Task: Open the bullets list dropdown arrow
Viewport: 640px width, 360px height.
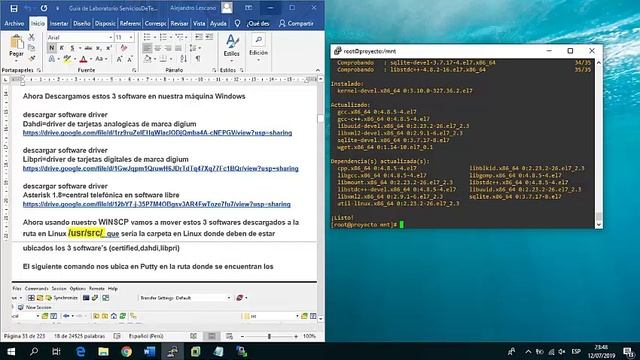Action: click(x=155, y=37)
